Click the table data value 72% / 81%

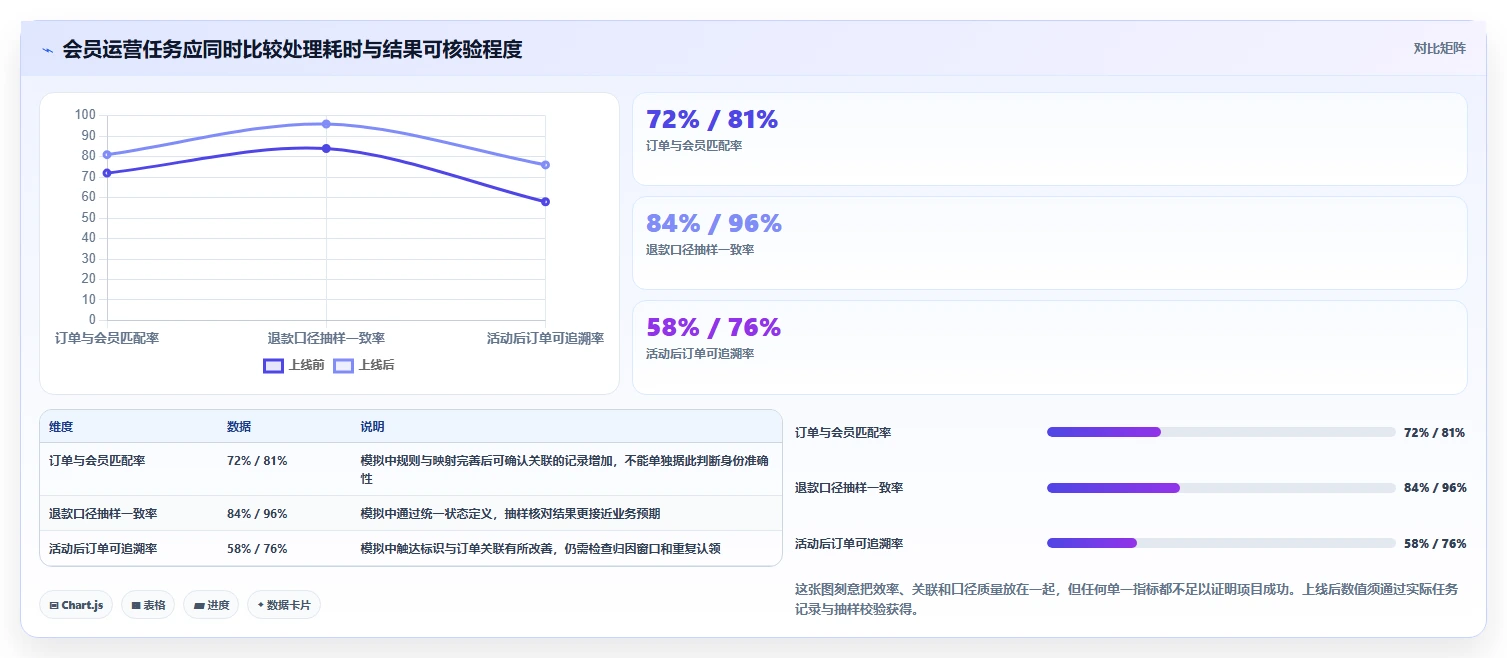pos(257,461)
